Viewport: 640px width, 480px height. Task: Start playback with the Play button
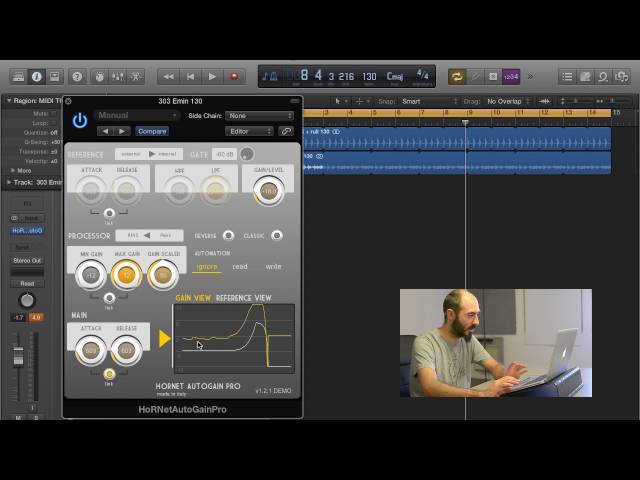tap(212, 76)
